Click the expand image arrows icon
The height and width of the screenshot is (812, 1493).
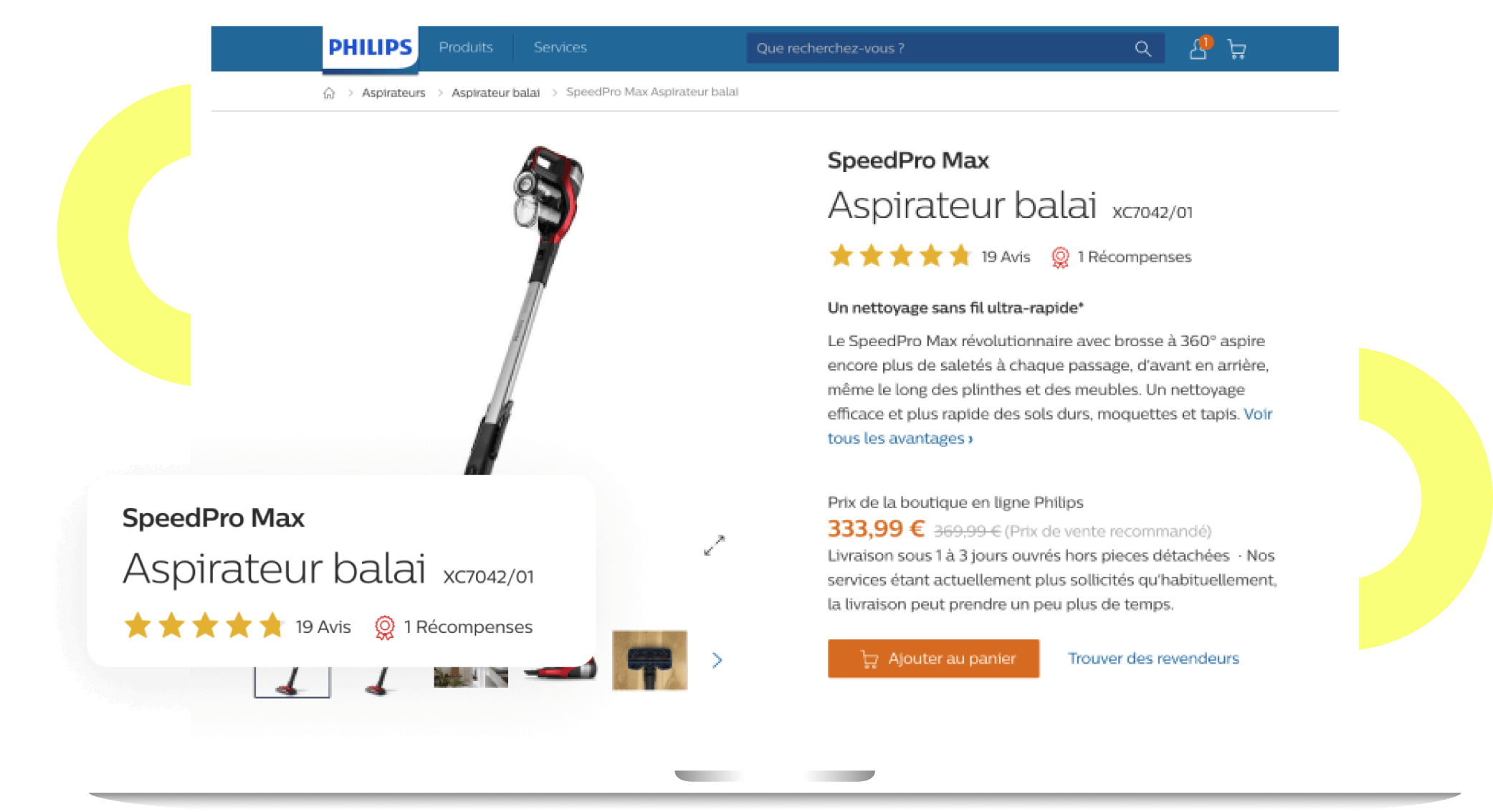coord(714,545)
